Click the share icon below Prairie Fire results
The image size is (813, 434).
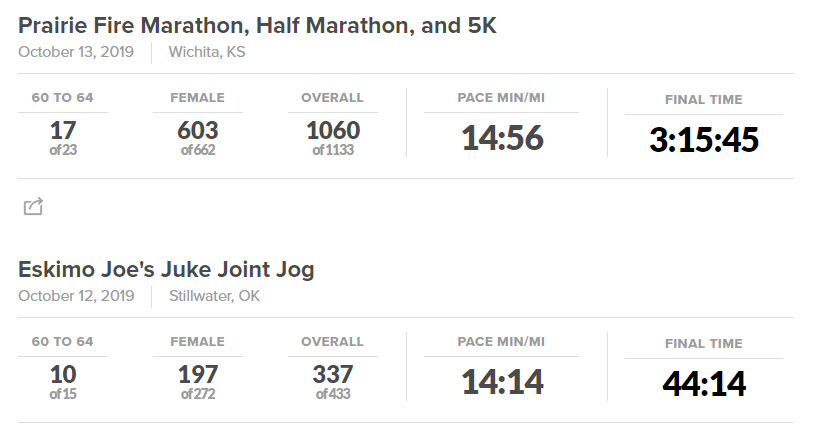pos(33,207)
